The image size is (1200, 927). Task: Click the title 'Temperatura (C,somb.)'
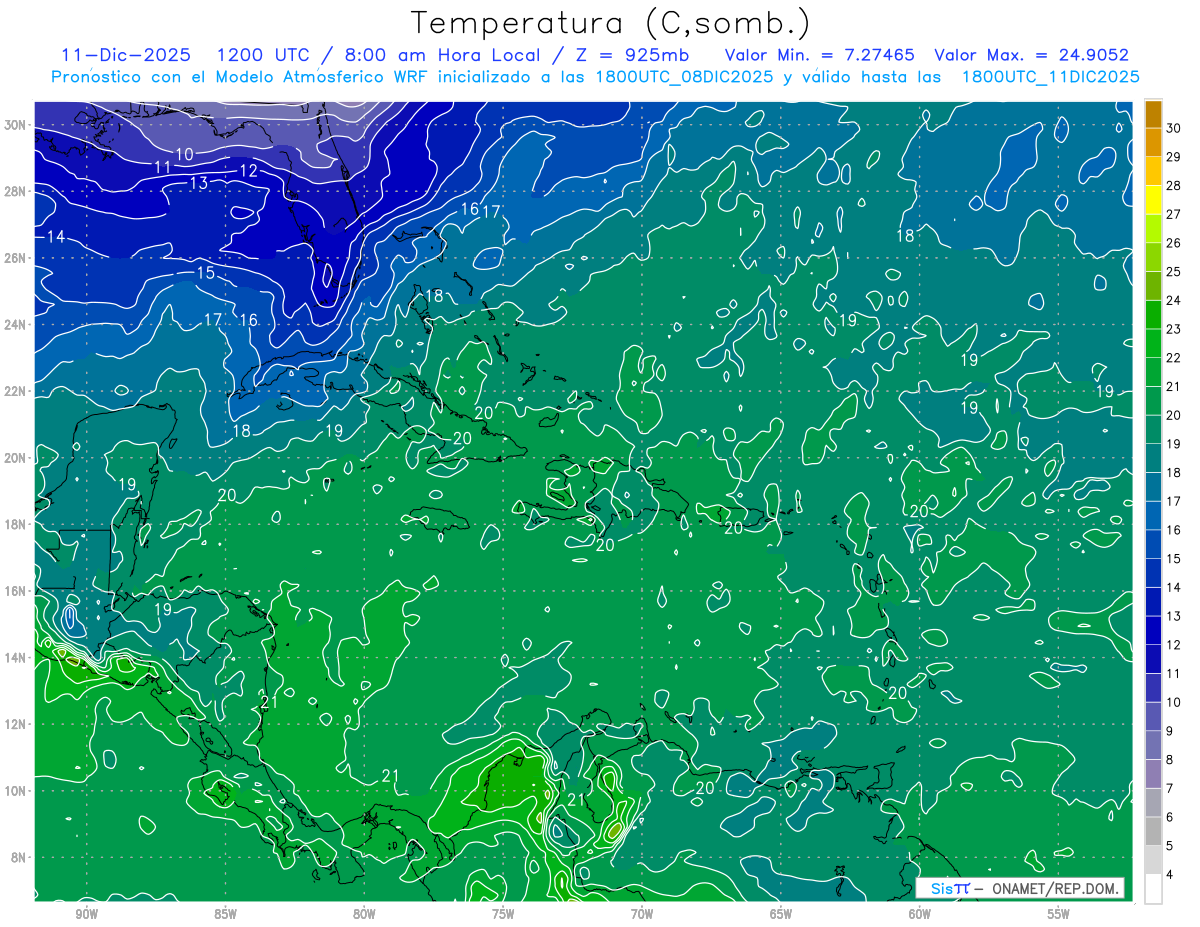[x=610, y=22]
